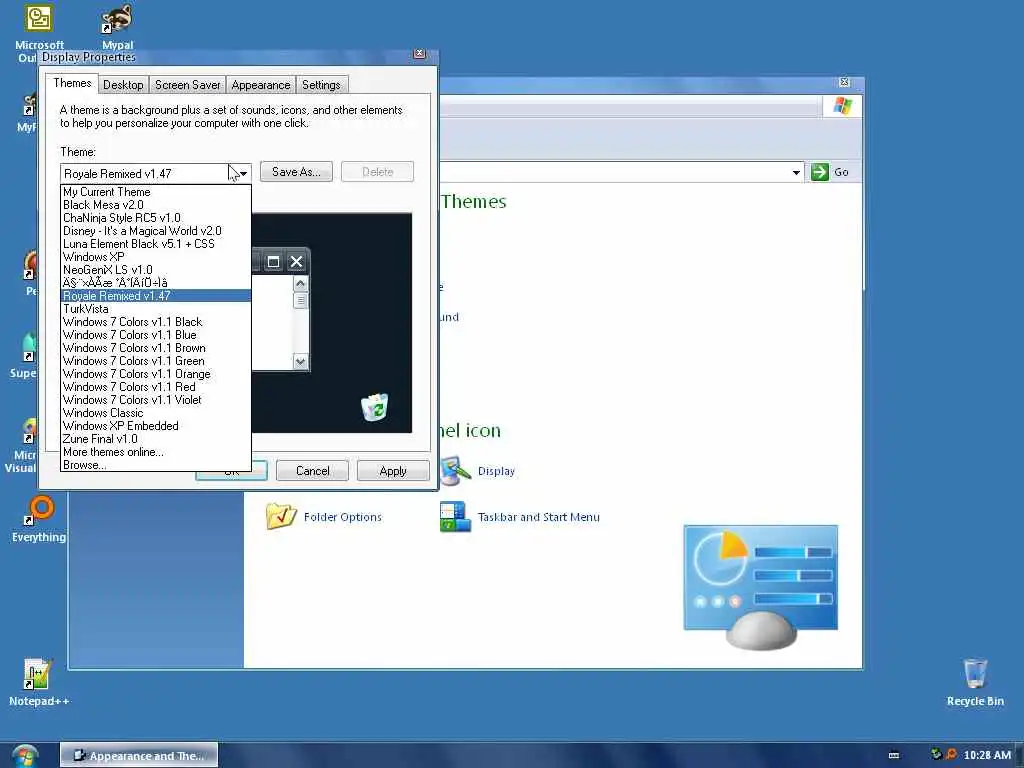Select Windows 7 Colors v1.1 Brown

click(155, 348)
